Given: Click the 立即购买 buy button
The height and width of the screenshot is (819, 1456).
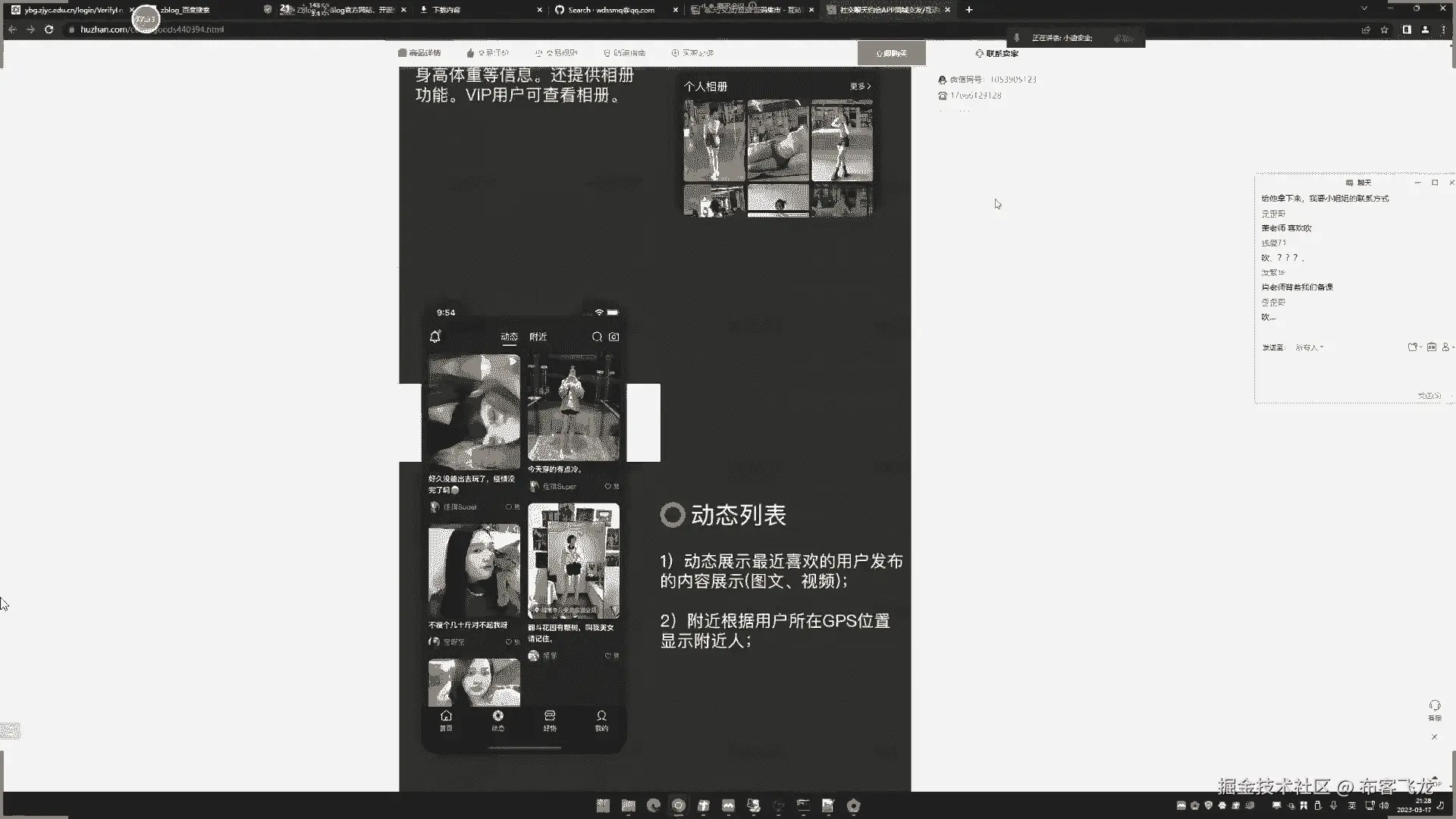Looking at the screenshot, I should click(x=891, y=53).
